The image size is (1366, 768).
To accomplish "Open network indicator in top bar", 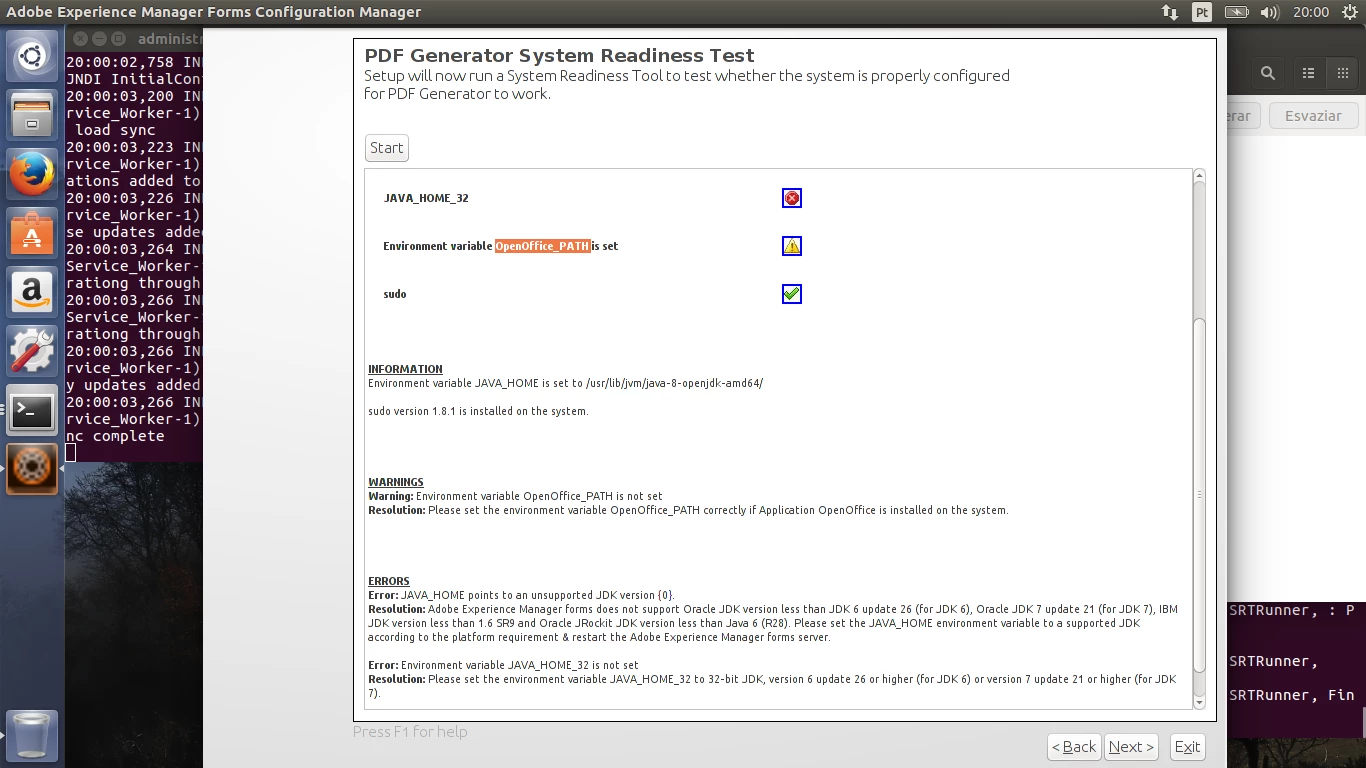I will tap(1169, 12).
